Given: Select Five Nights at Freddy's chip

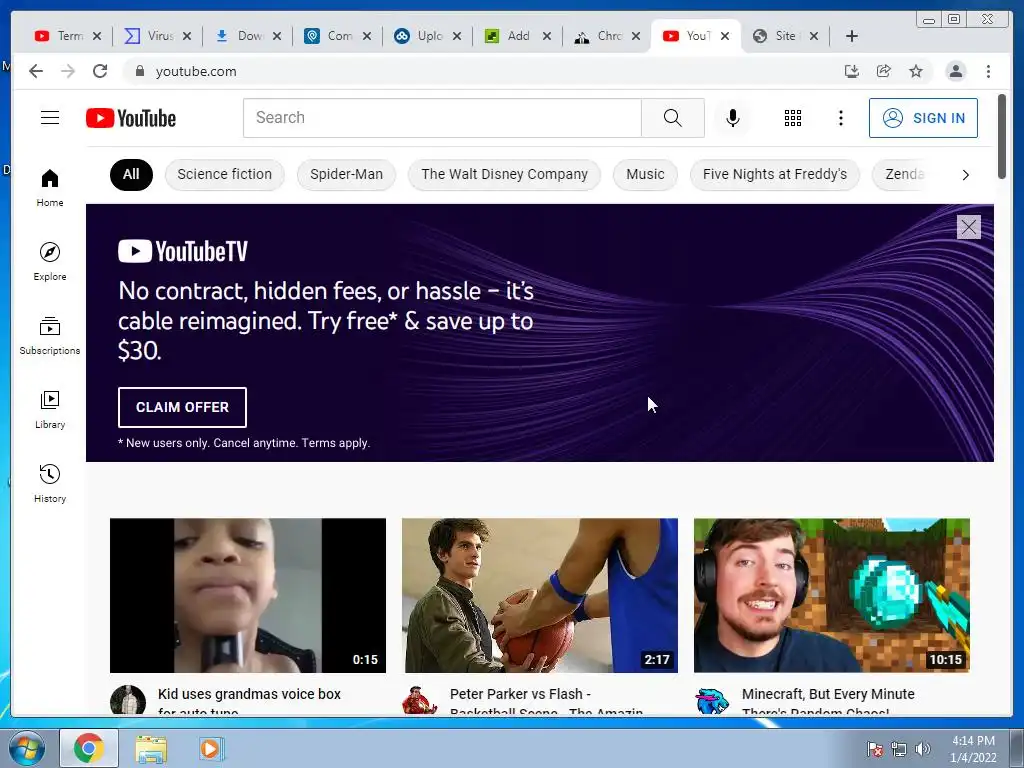Looking at the screenshot, I should click(x=775, y=174).
